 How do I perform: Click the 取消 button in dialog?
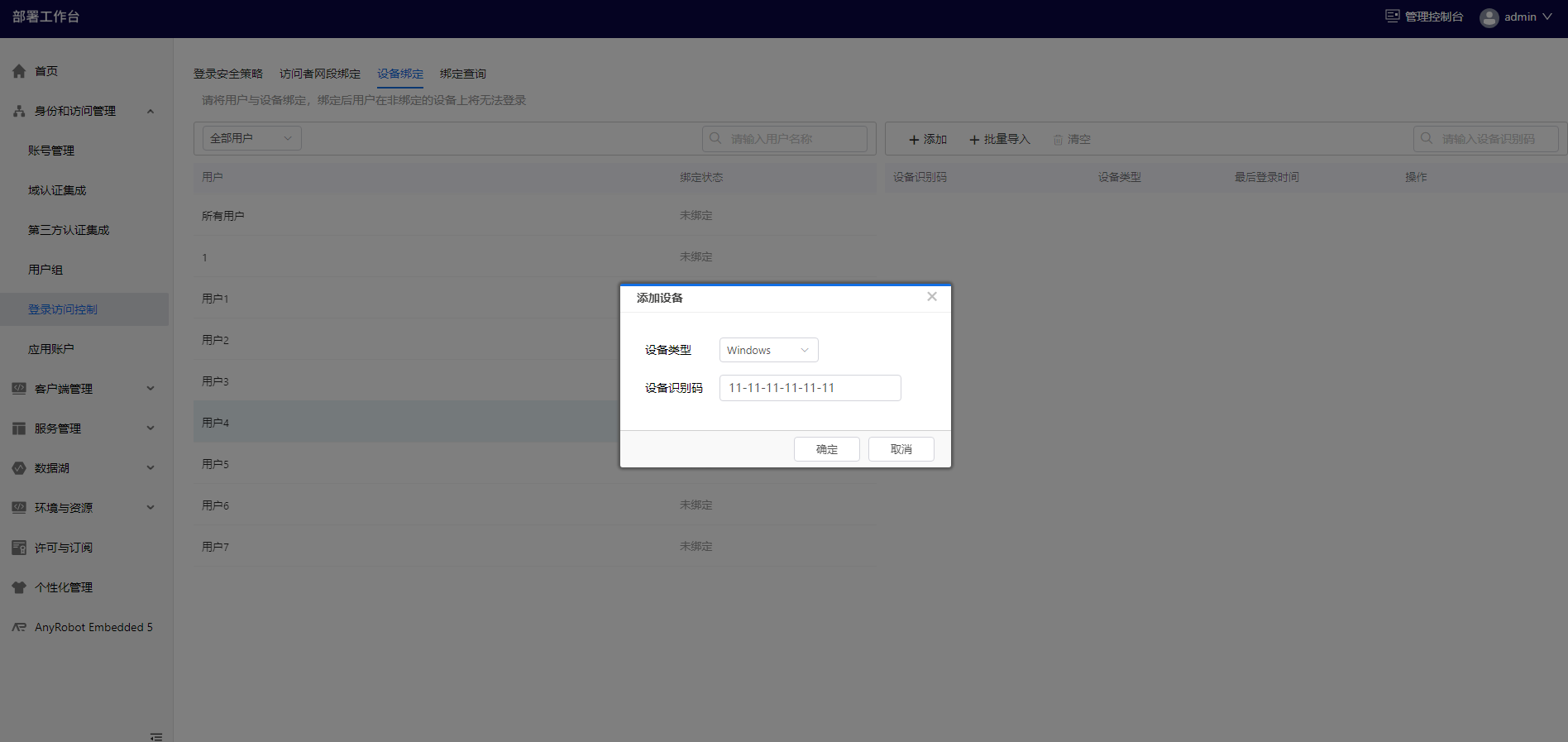click(x=901, y=449)
